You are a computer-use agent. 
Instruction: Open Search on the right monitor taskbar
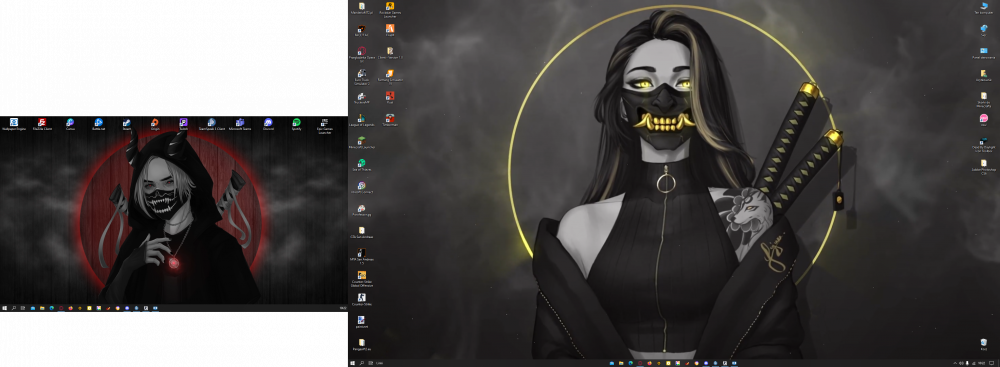(x=362, y=363)
